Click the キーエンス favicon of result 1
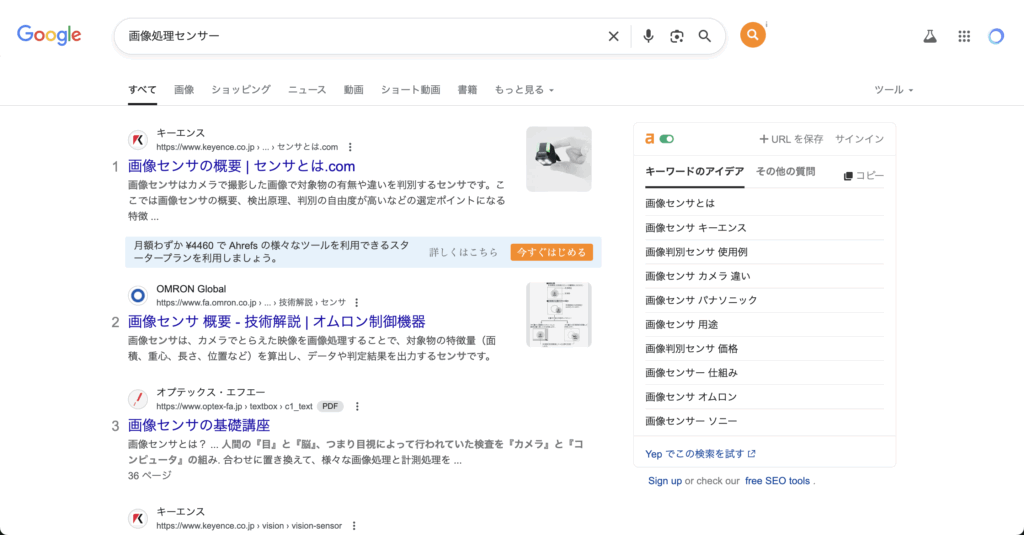 pyautogui.click(x=138, y=140)
